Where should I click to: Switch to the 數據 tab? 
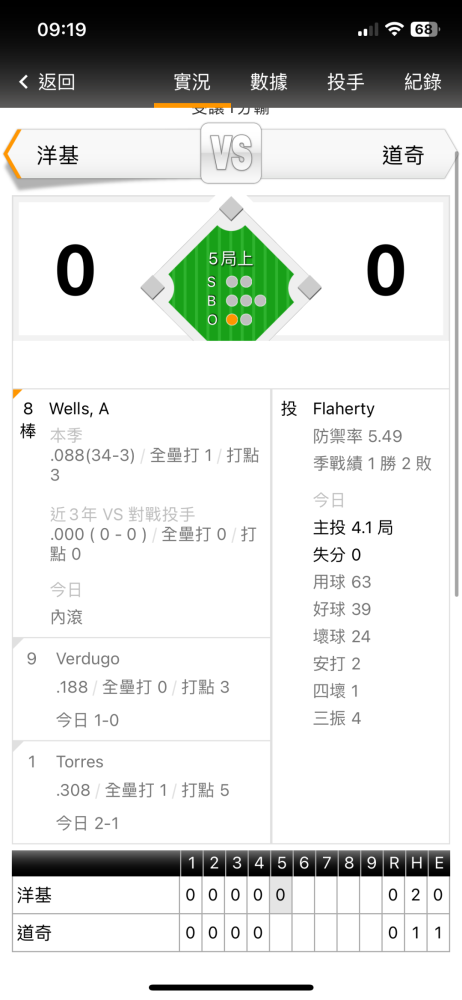[x=269, y=82]
